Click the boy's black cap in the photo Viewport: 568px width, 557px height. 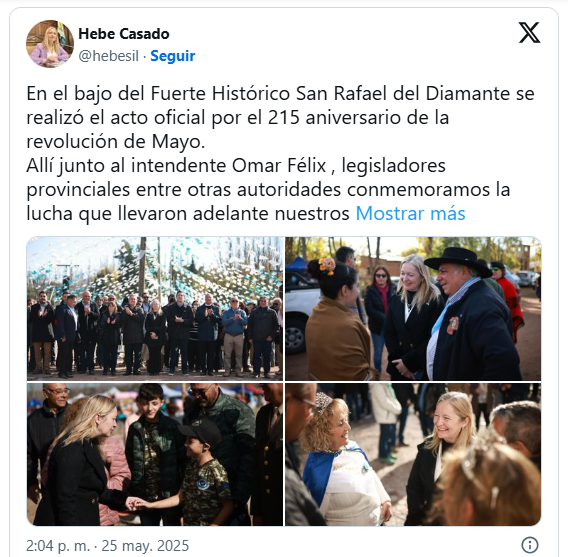point(200,432)
